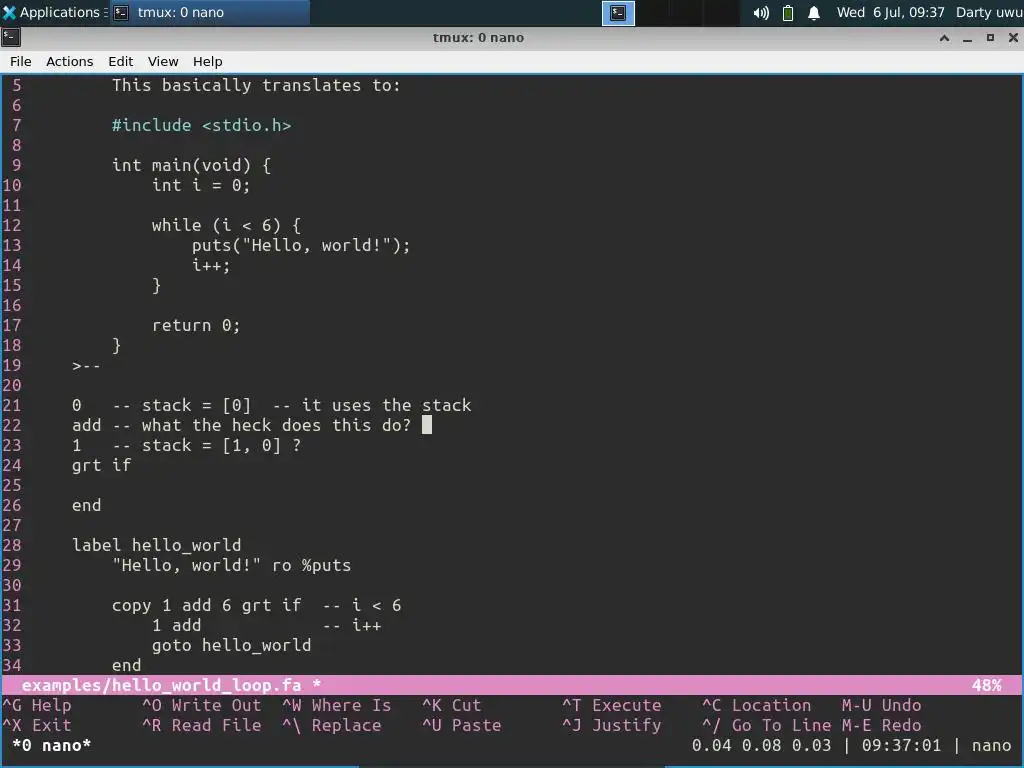Minimize the tmux terminal window
Screen dimensions: 1024x768
click(x=967, y=39)
